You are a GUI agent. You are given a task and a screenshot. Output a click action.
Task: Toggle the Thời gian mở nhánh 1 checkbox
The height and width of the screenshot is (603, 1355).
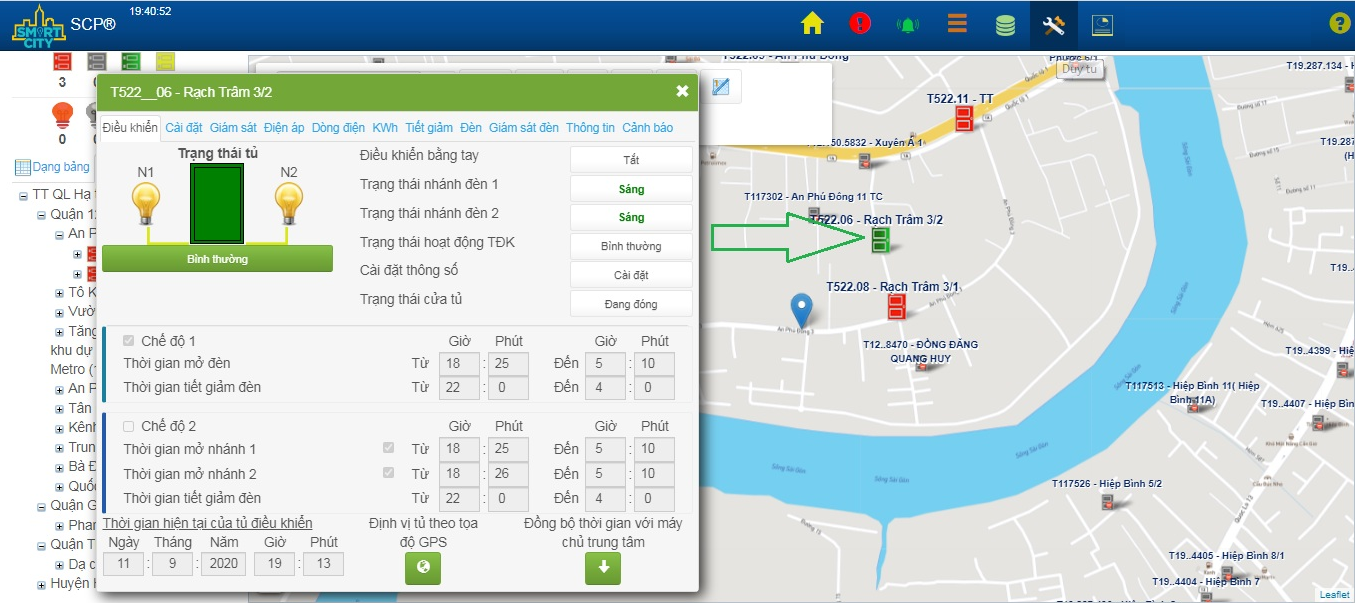point(388,449)
